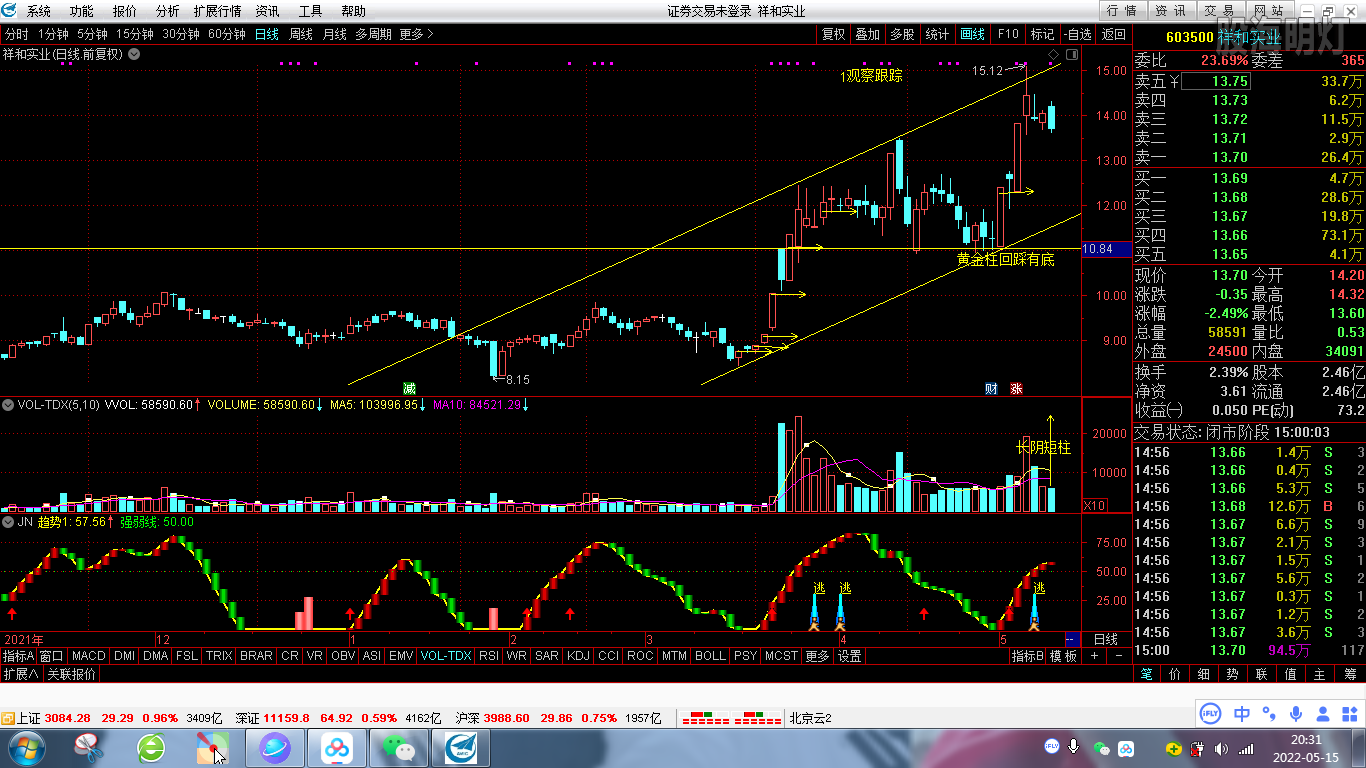Toggle Chinese input mode 中 button
Viewport: 1366px width, 768px height.
pyautogui.click(x=1242, y=714)
